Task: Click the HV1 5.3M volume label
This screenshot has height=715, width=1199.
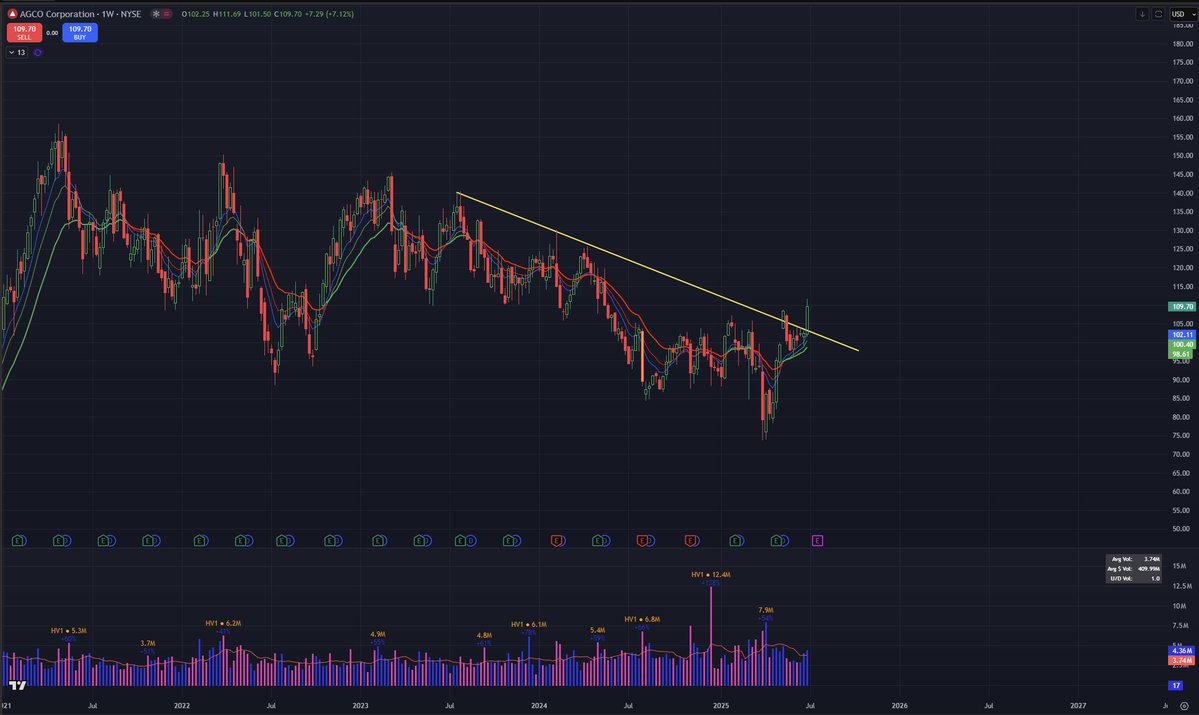Action: pos(69,631)
